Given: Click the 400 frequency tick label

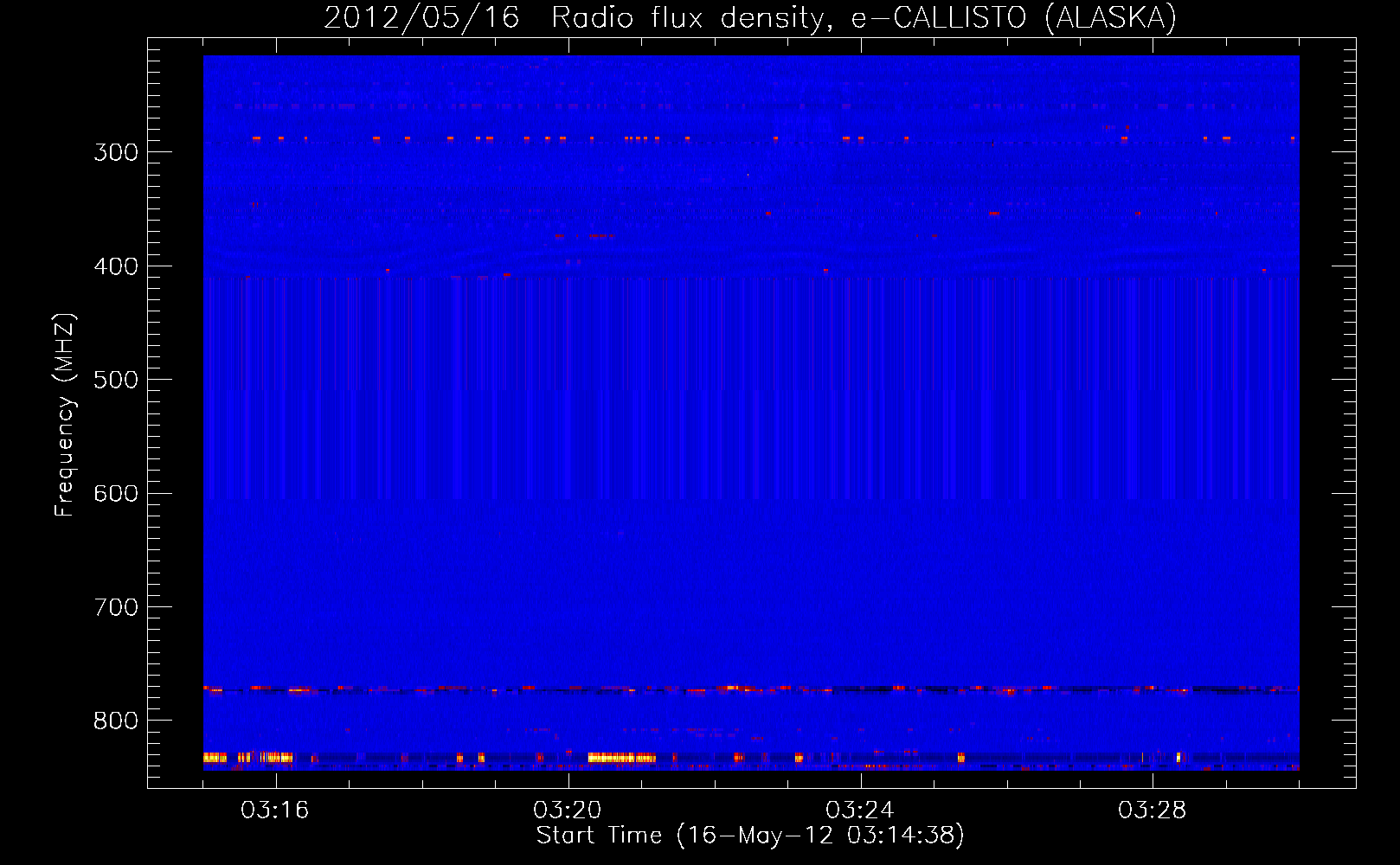Looking at the screenshot, I should pos(116,266).
